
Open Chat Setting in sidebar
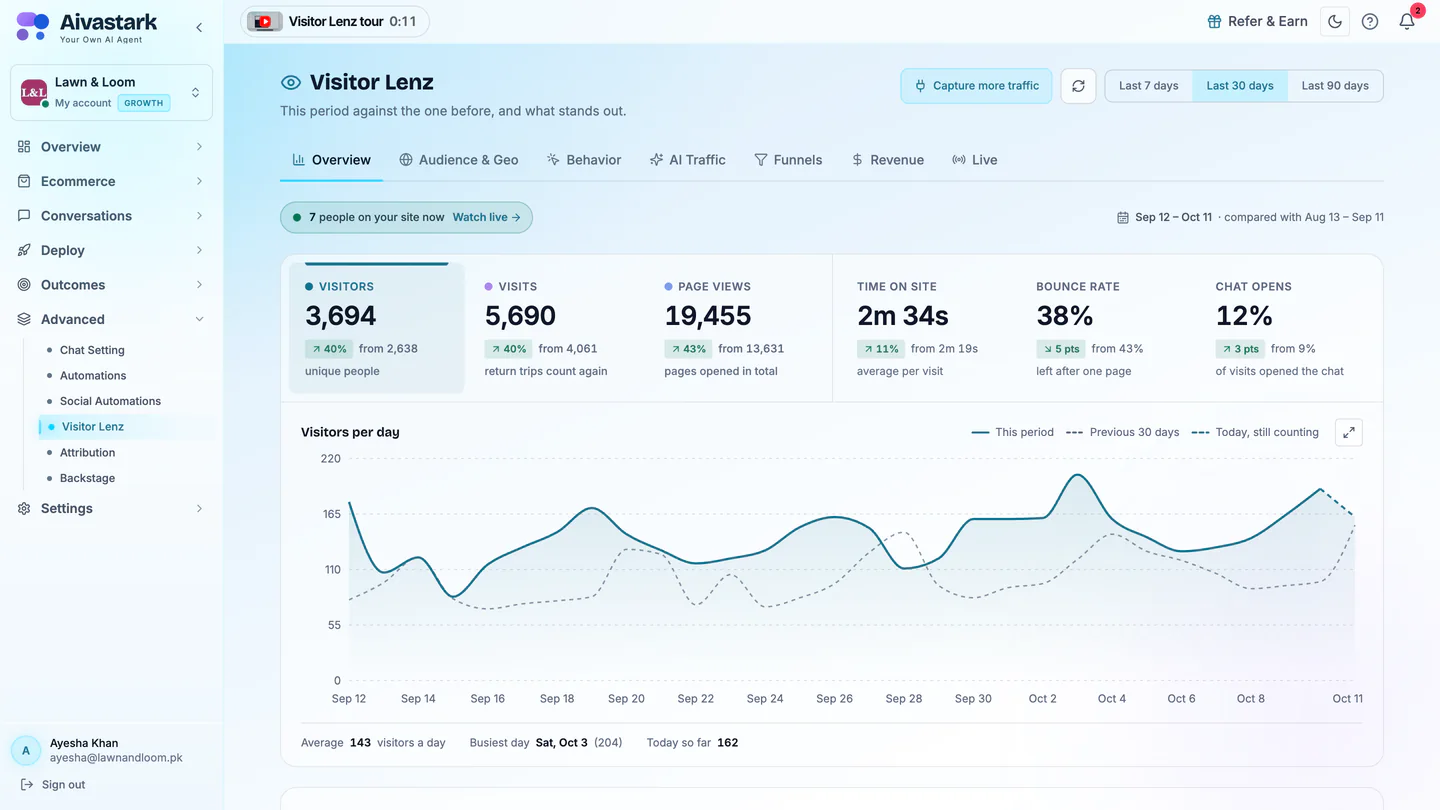92,350
